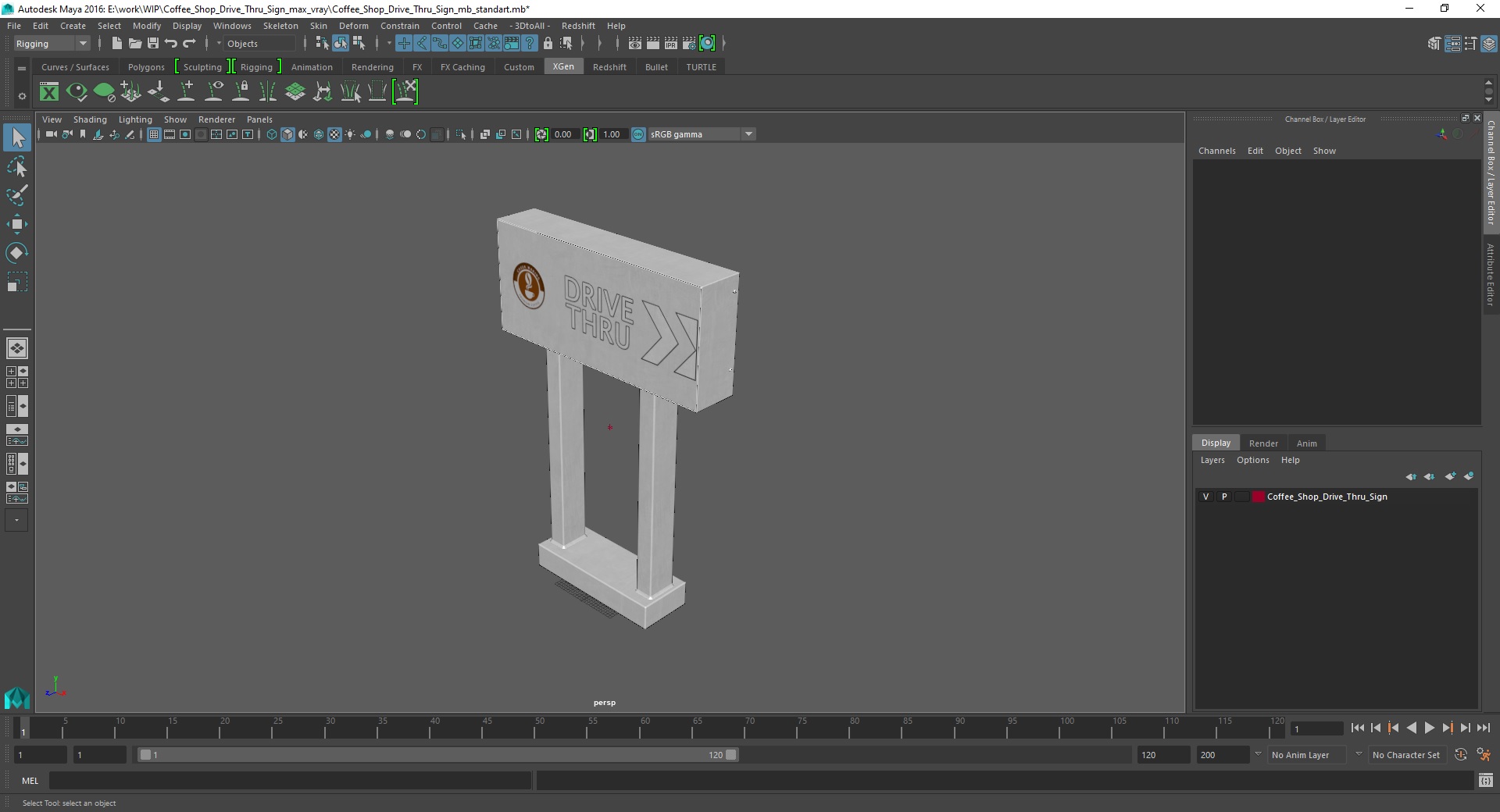Viewport: 1500px width, 812px height.
Task: Open the Deform menu
Action: pyautogui.click(x=353, y=26)
